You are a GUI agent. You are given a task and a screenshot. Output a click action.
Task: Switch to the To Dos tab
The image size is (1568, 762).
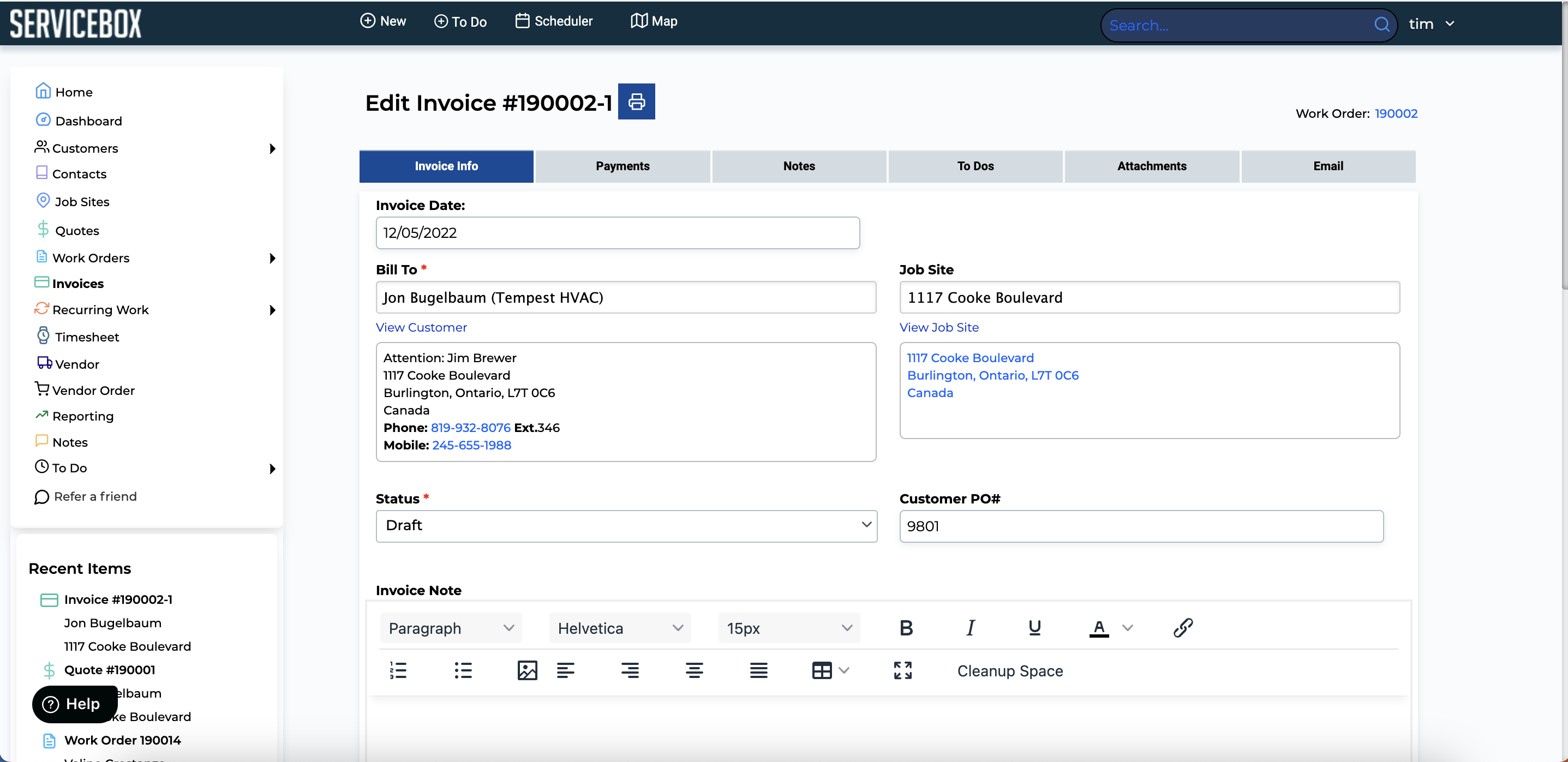(975, 166)
